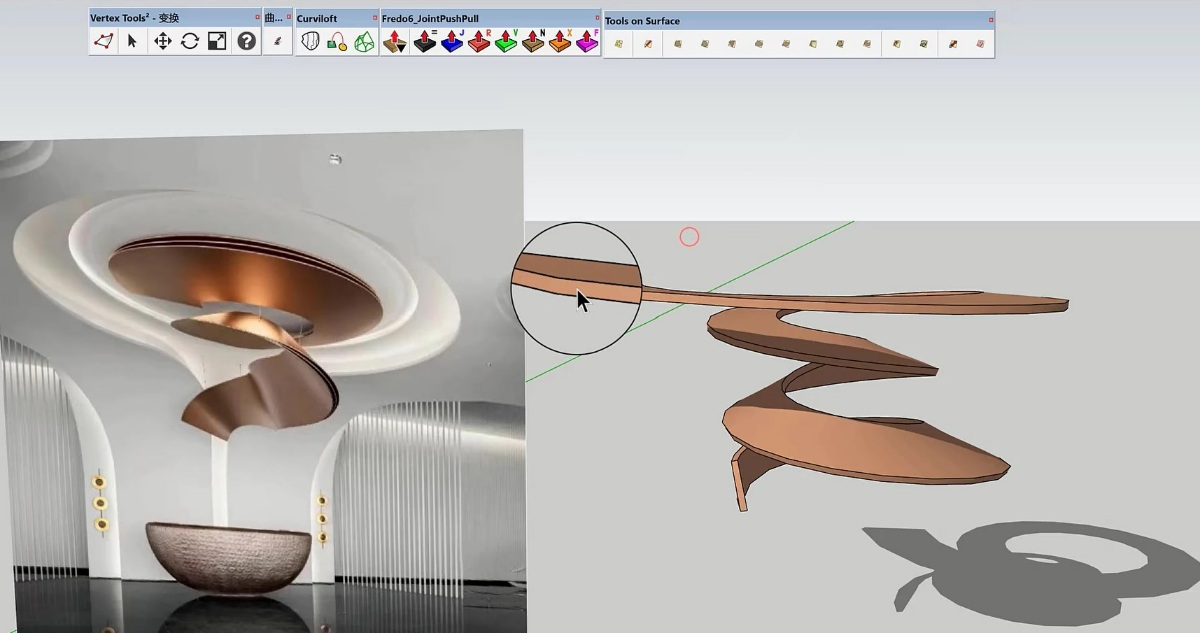Viewport: 1200px width, 633px height.
Task: Click the Vertex Tools toolbar title
Action: (x=134, y=18)
